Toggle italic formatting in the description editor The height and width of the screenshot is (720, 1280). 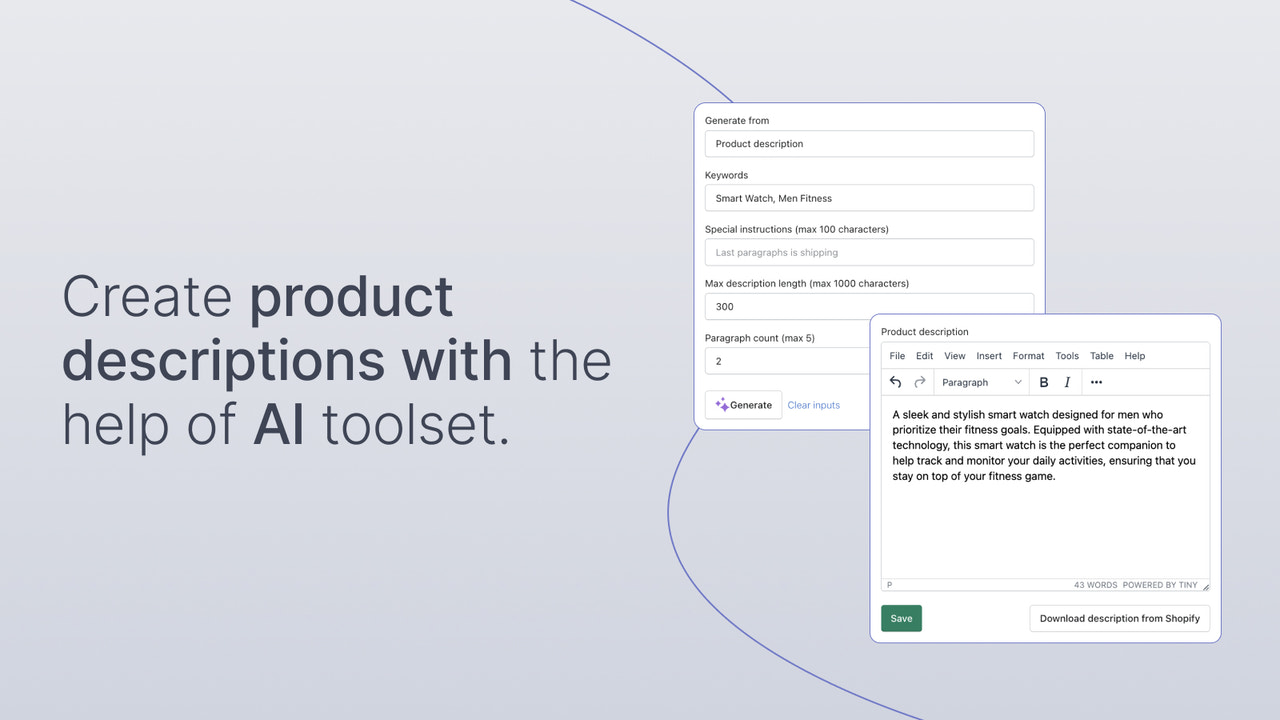click(1066, 382)
